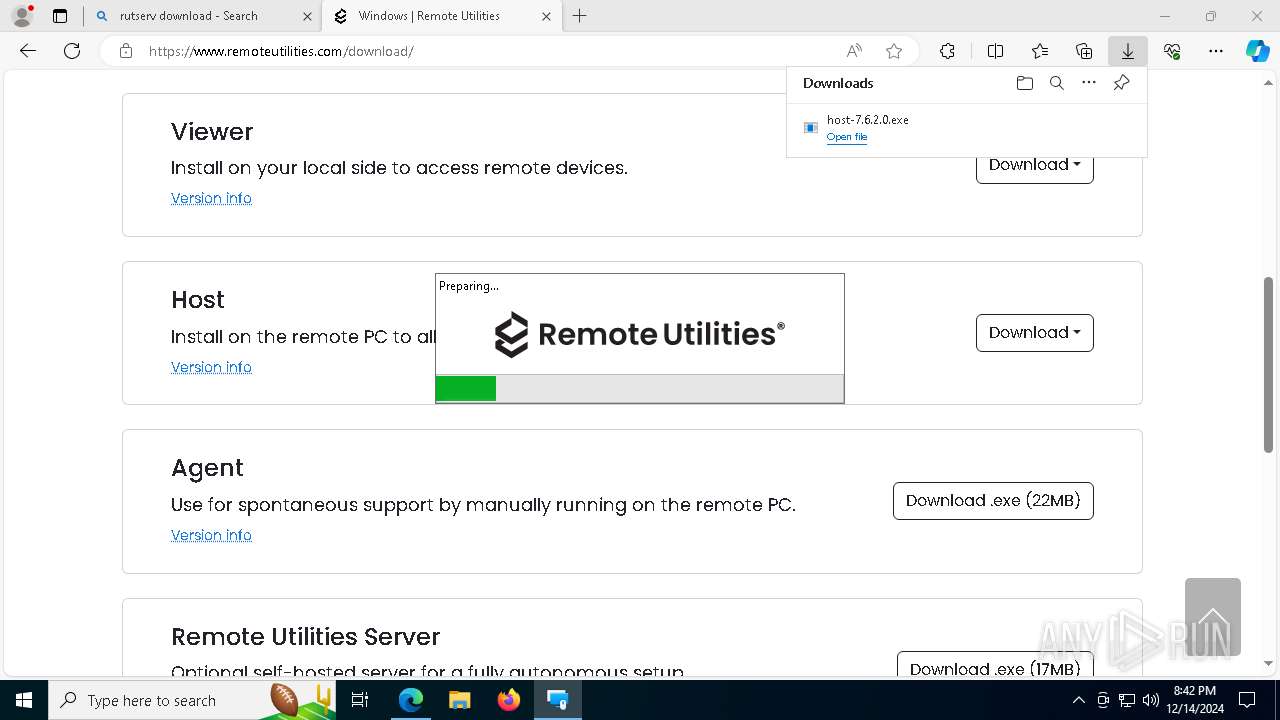Open Agent Version info link

[x=211, y=535]
